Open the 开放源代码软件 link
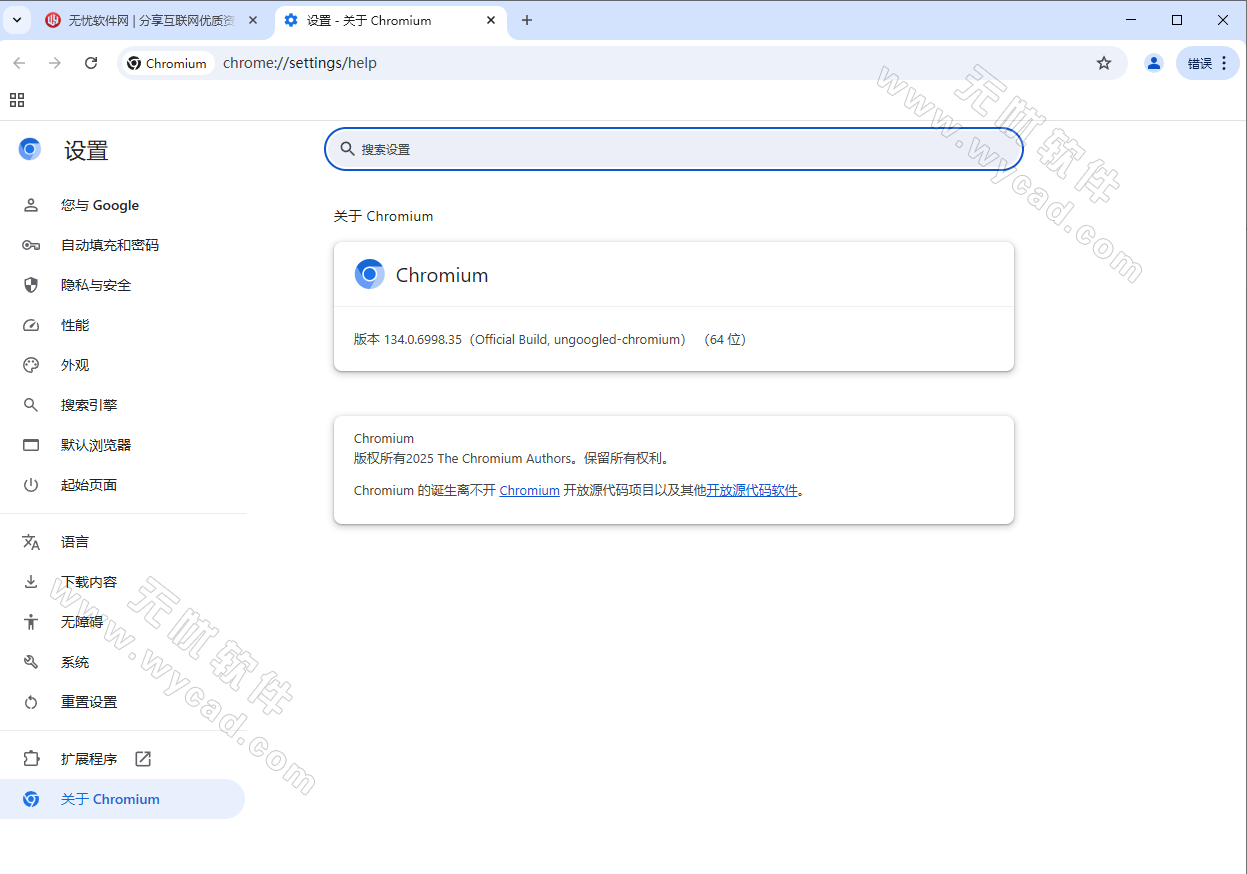 (x=752, y=490)
